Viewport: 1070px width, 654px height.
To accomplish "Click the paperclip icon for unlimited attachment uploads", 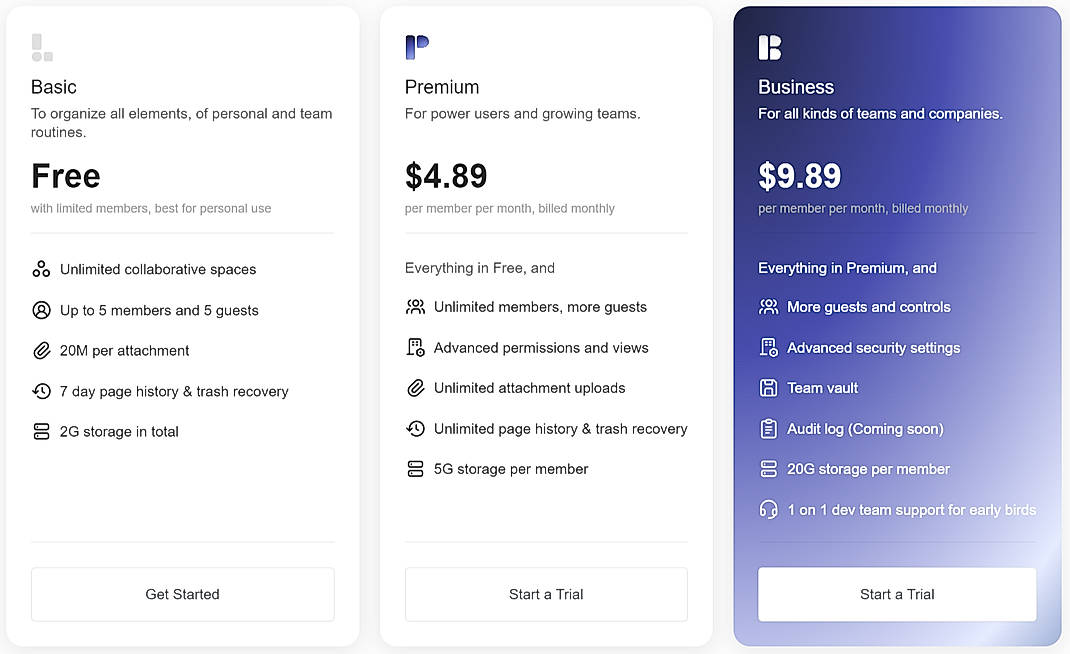I will [416, 387].
